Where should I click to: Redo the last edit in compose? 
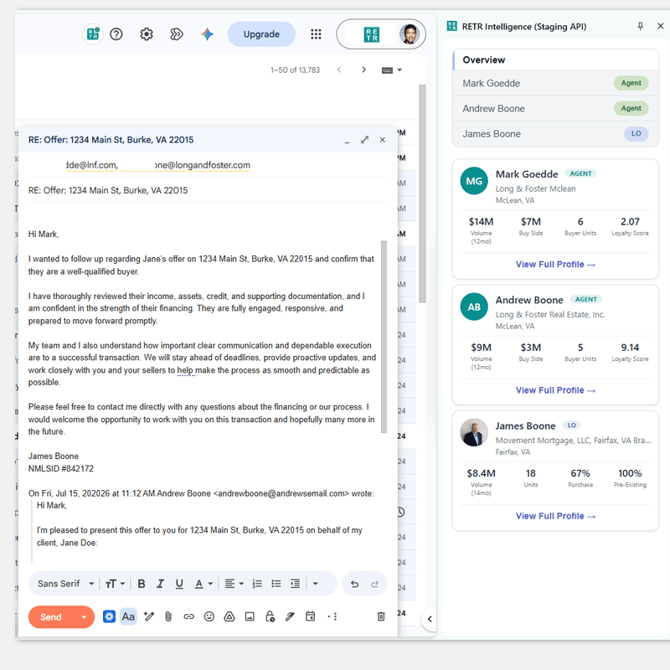click(x=375, y=584)
